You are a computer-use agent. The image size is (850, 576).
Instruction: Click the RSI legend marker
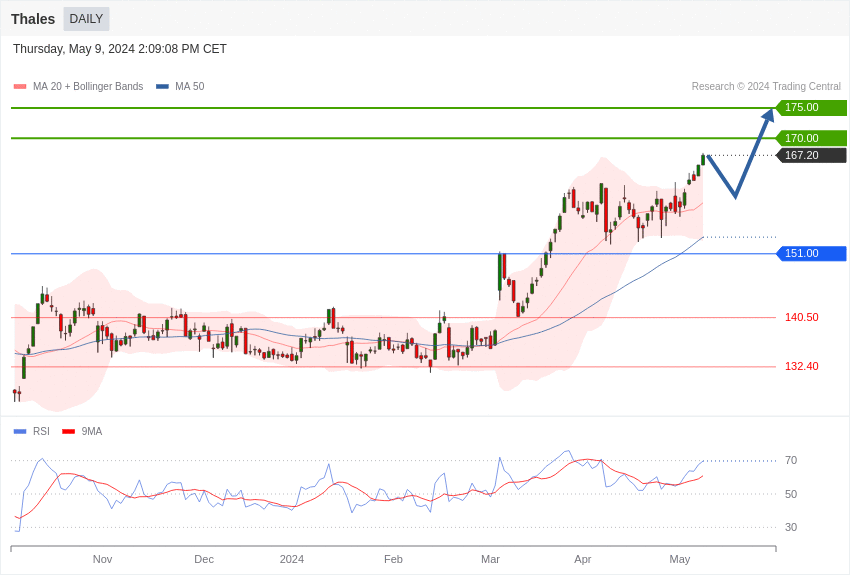[x=20, y=432]
